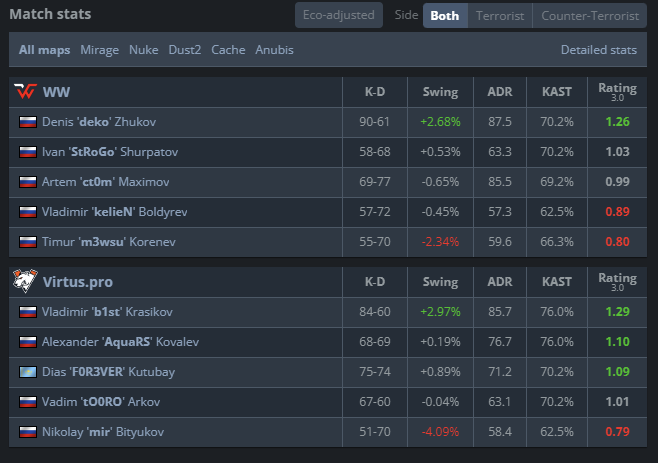
Task: Select the Terrorist side filter
Action: pyautogui.click(x=500, y=16)
